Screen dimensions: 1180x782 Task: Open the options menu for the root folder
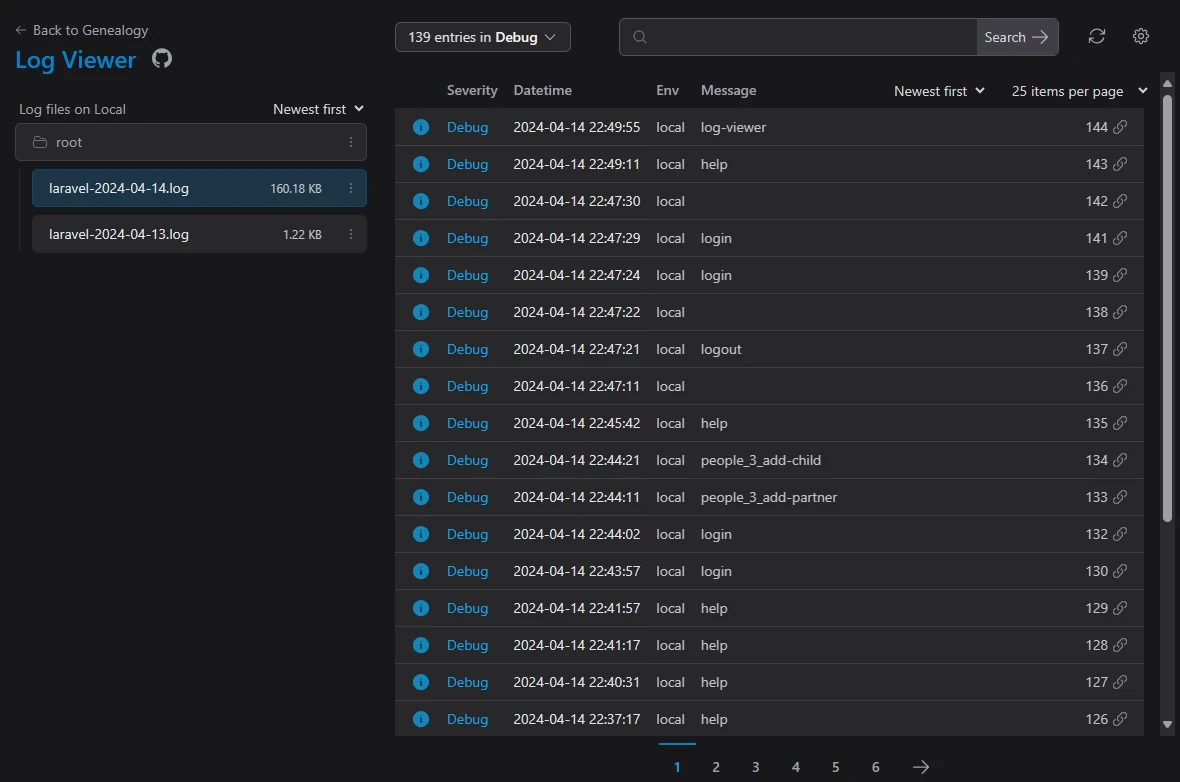[x=351, y=142]
